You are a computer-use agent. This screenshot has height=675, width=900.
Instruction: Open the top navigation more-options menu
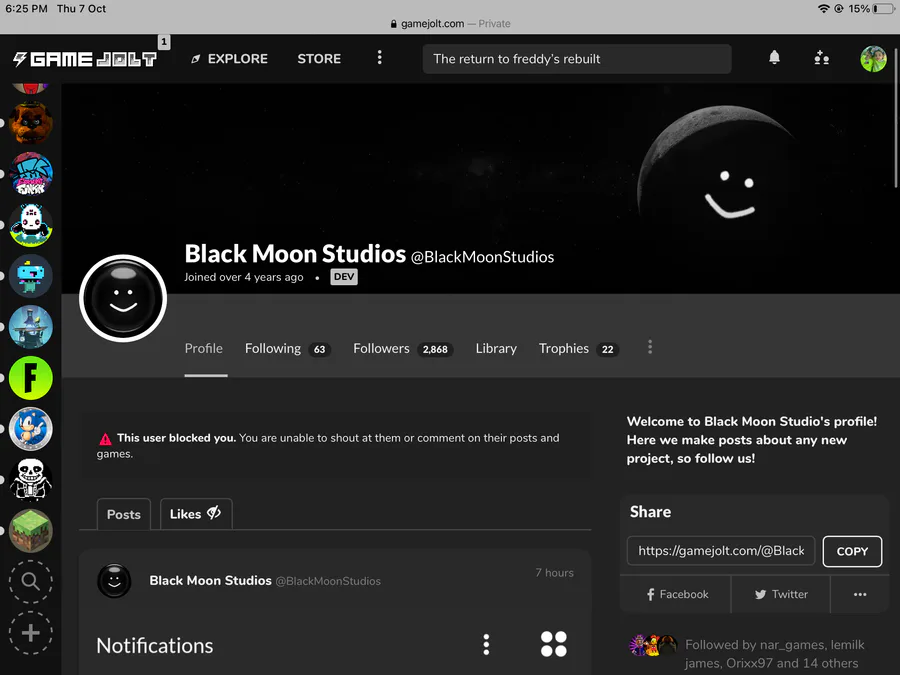pyautogui.click(x=379, y=57)
